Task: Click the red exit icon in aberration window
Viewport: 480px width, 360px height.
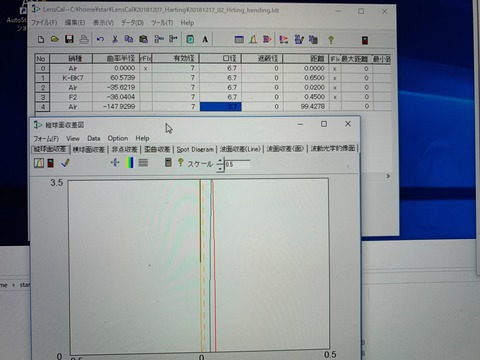Action: 51,163
